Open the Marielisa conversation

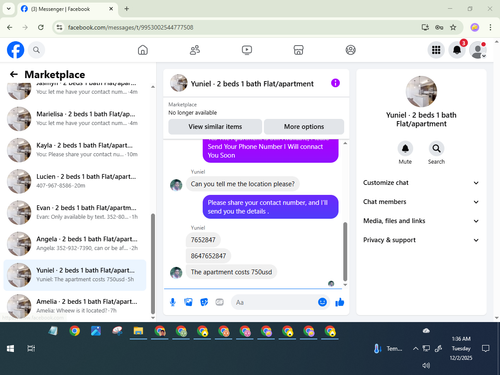point(75,119)
